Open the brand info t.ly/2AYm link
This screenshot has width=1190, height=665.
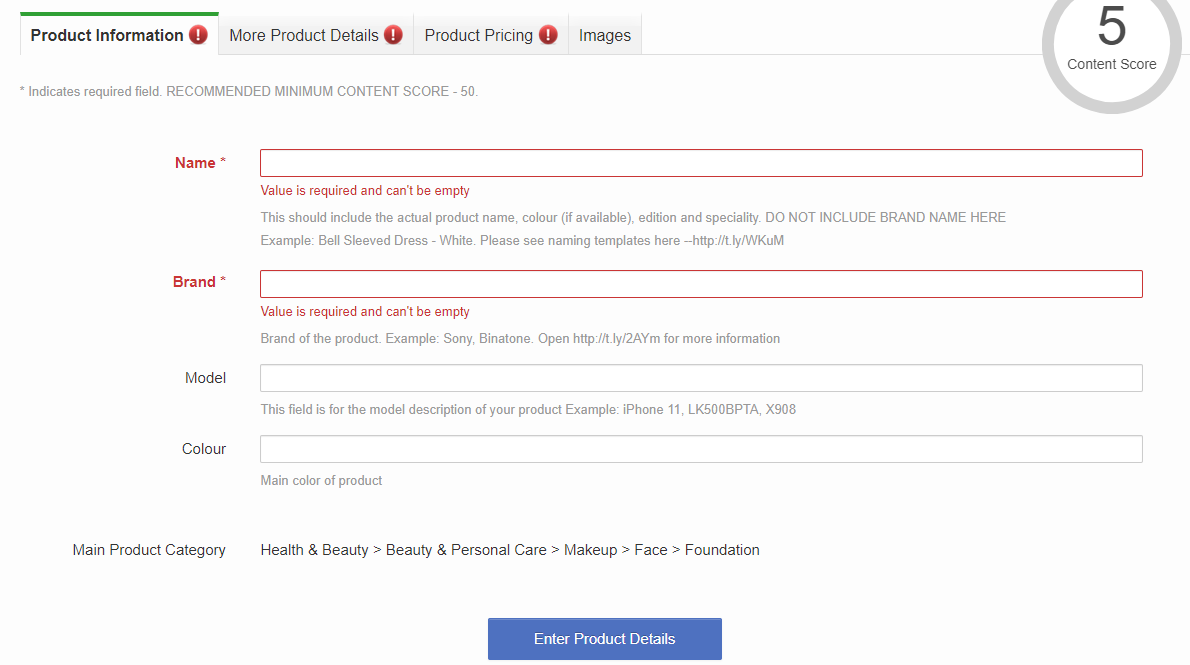(x=617, y=339)
